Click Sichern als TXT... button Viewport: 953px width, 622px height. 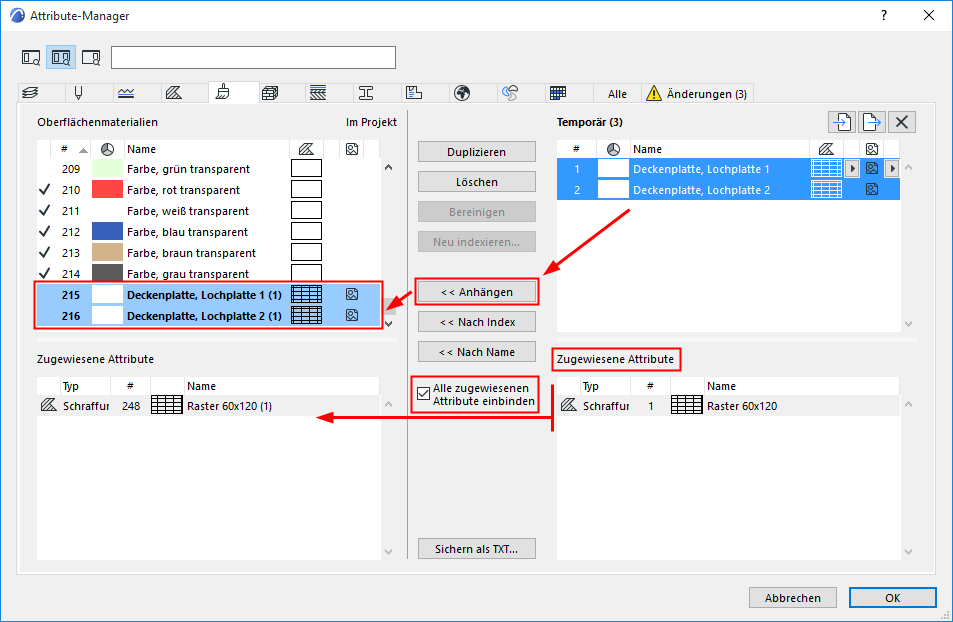coord(476,548)
